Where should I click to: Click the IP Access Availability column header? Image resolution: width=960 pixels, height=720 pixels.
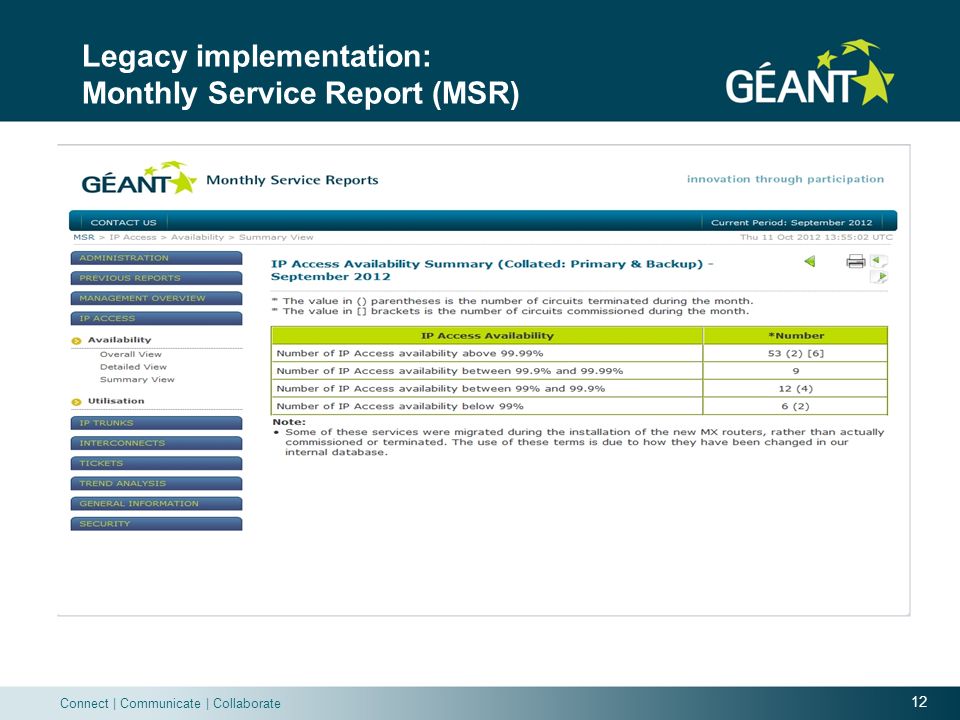(x=487, y=336)
